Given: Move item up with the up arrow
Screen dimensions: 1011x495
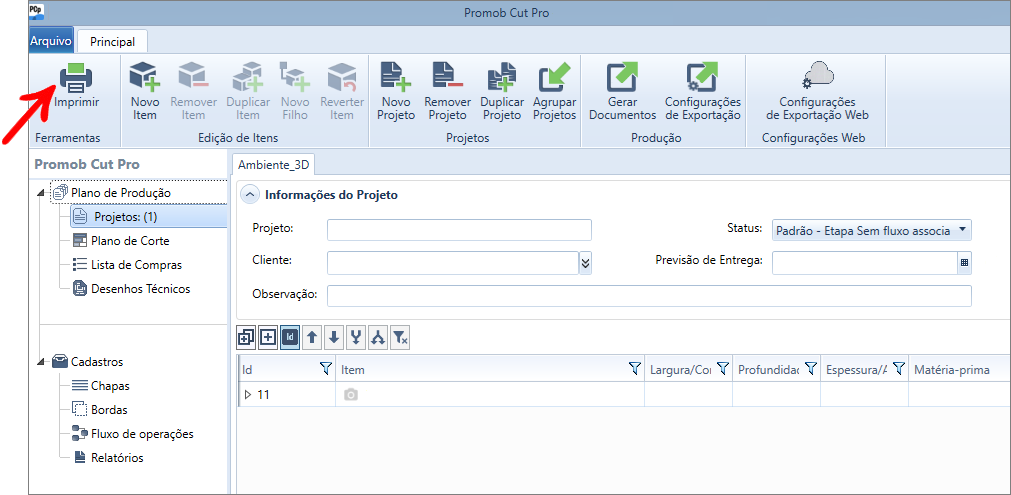Looking at the screenshot, I should click(312, 338).
